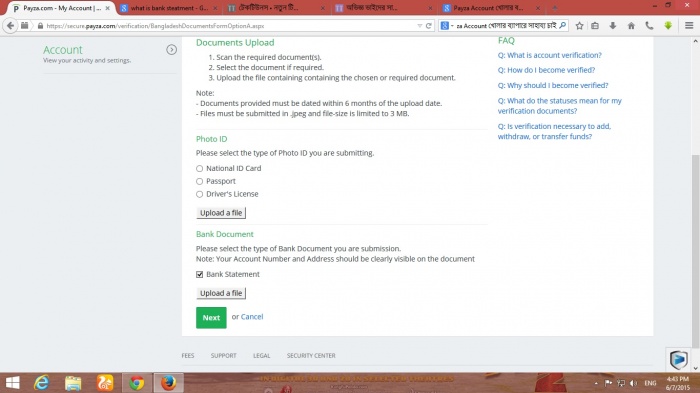Click the Cancel link
700x393 pixels.
tap(252, 317)
